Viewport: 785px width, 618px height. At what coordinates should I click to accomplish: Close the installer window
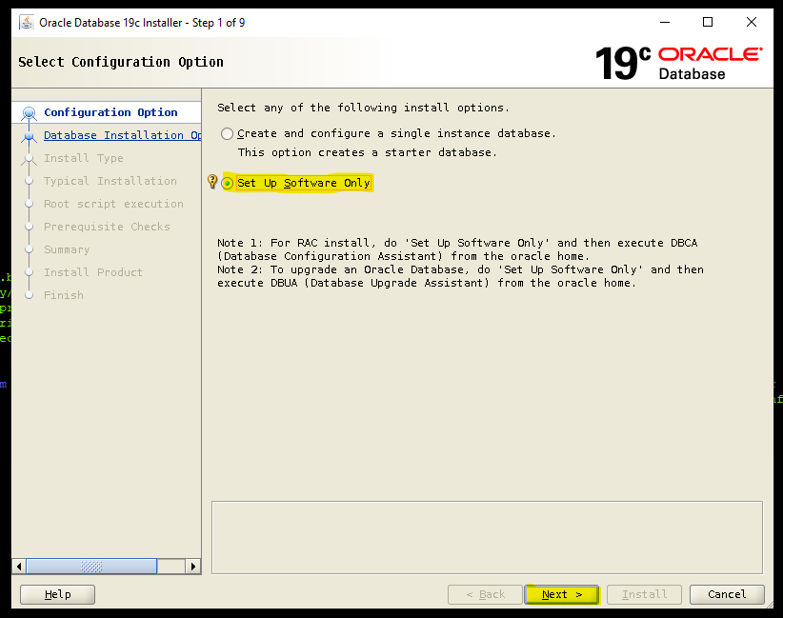point(751,22)
